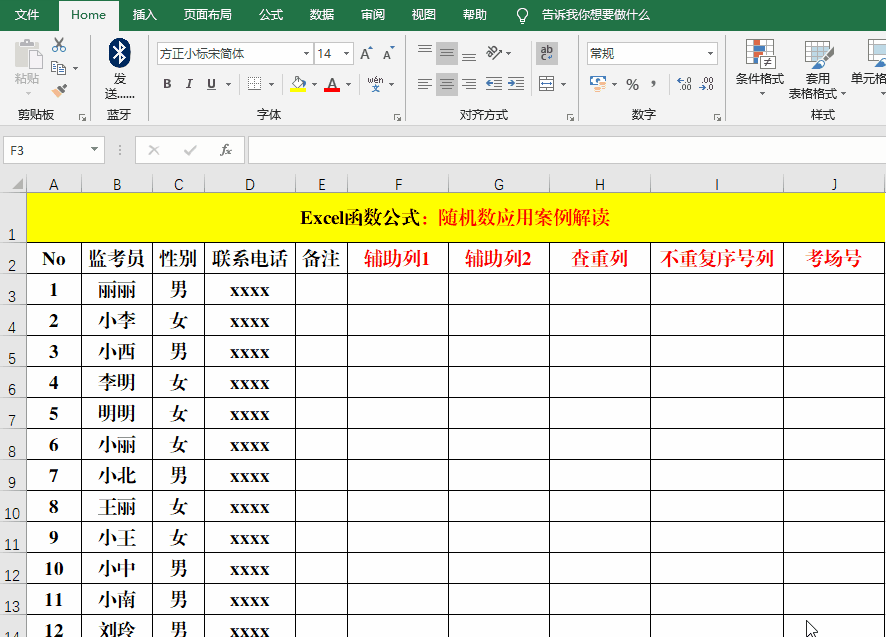Toggle Underline formatting
The image size is (886, 637).
pyautogui.click(x=211, y=84)
